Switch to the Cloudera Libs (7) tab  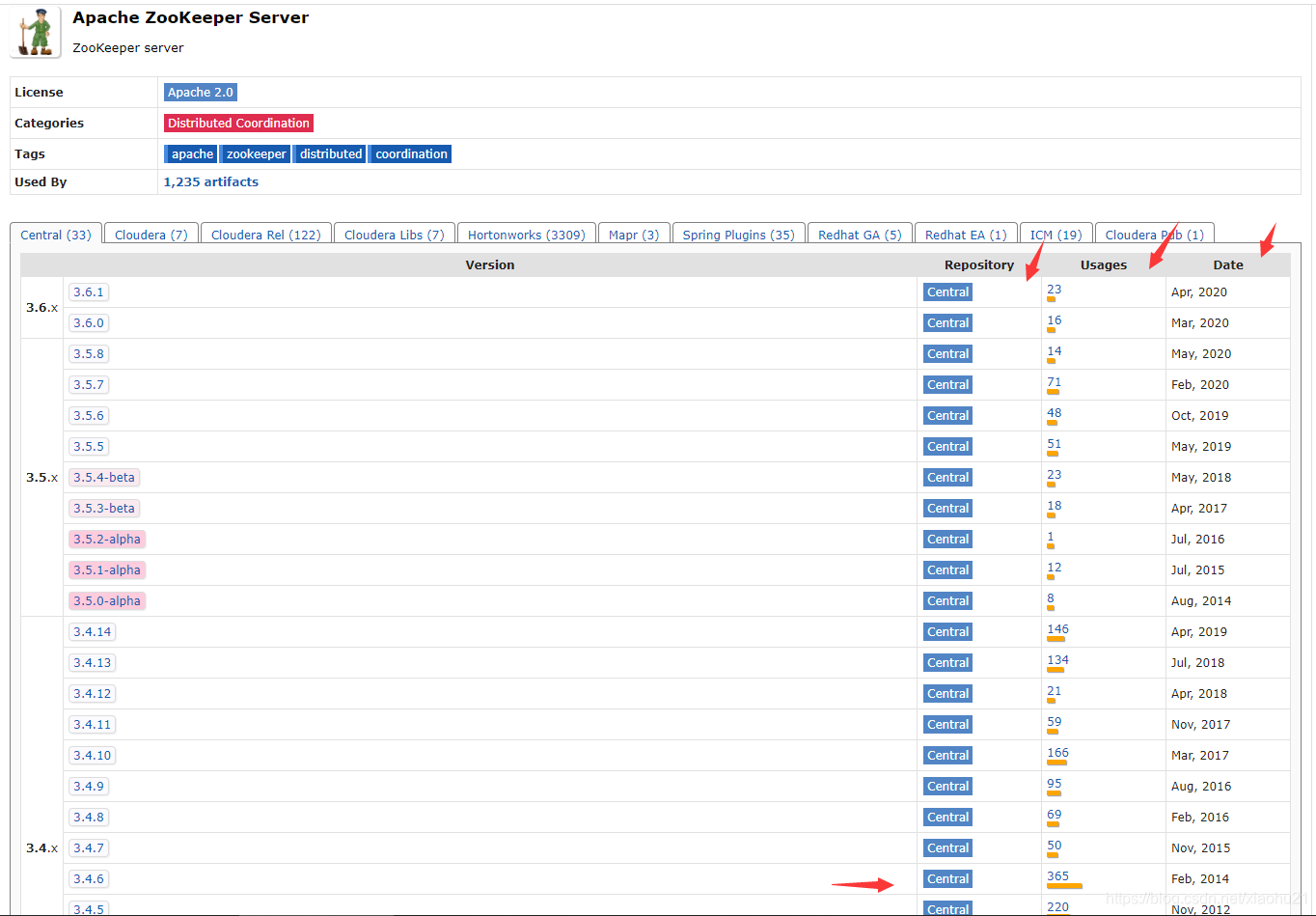[x=395, y=235]
